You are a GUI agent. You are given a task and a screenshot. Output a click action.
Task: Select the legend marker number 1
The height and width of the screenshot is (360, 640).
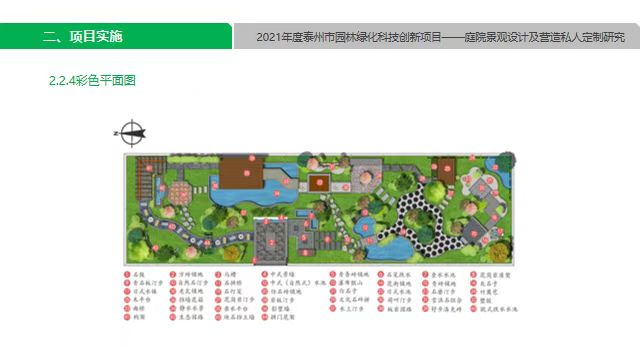point(127,275)
